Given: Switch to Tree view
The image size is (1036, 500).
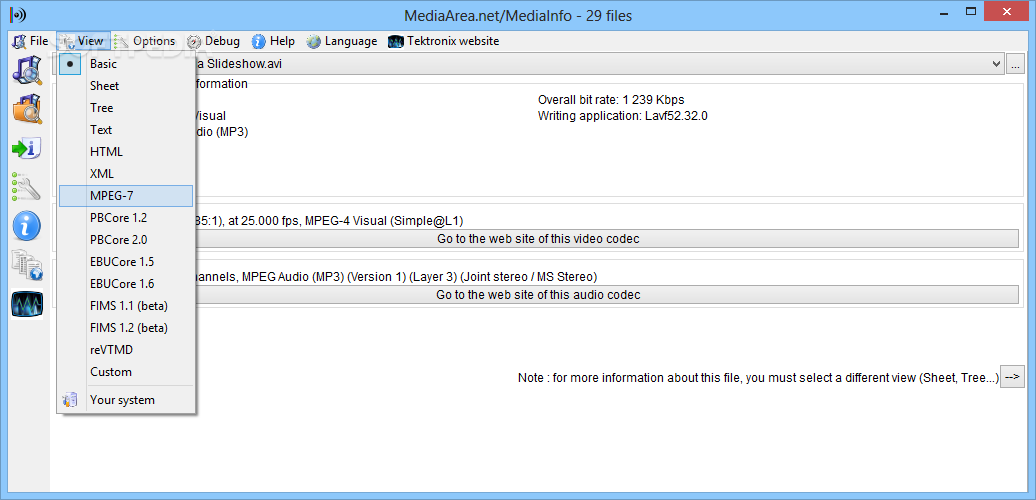Looking at the screenshot, I should (126, 108).
